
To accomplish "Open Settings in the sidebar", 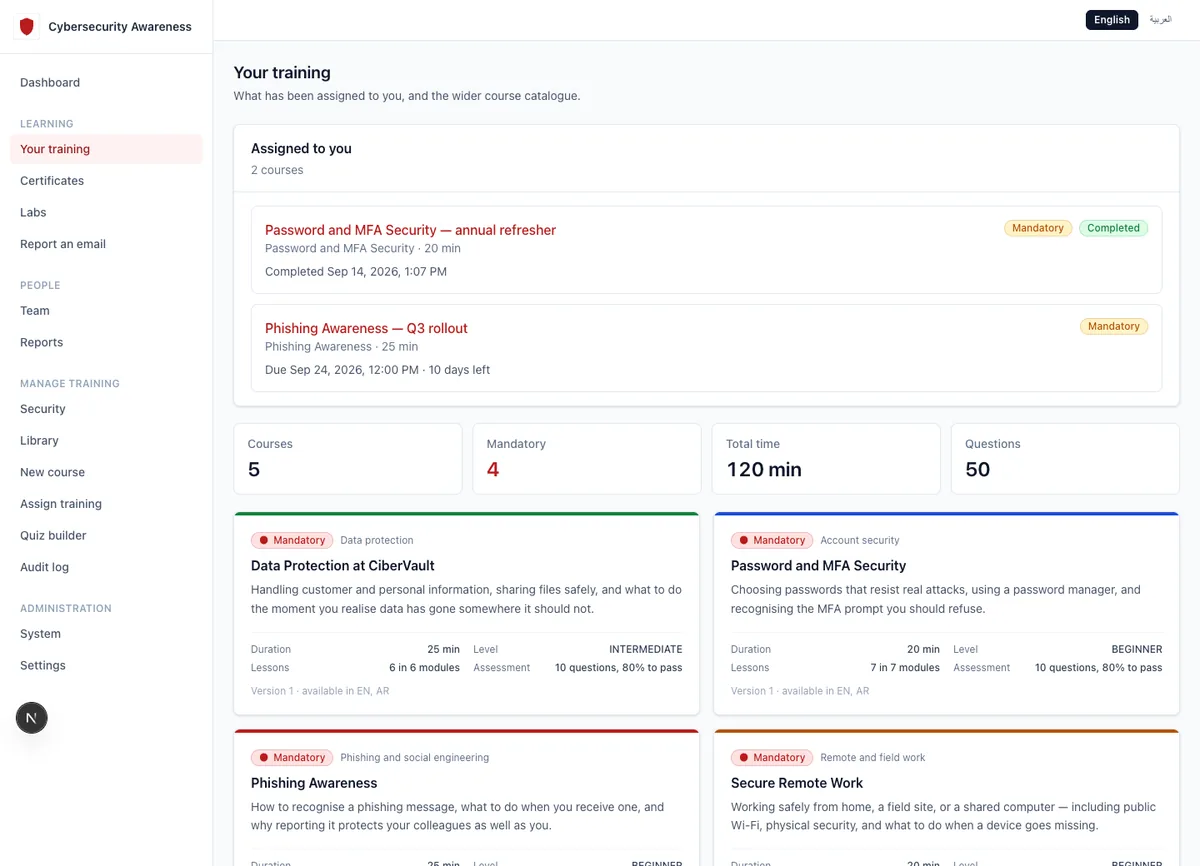I will [x=106, y=666].
